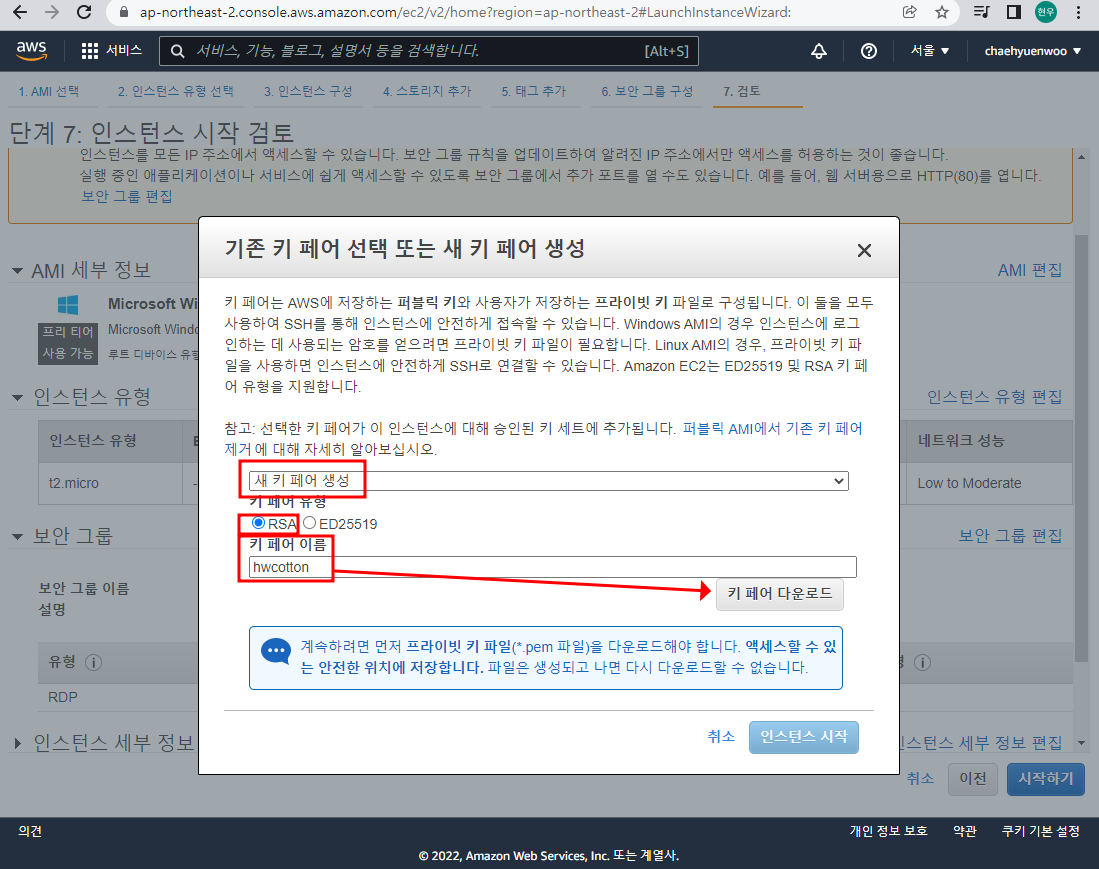Click the 보안 그룹 편집 link in warning
The width and height of the screenshot is (1099, 869).
[127, 196]
